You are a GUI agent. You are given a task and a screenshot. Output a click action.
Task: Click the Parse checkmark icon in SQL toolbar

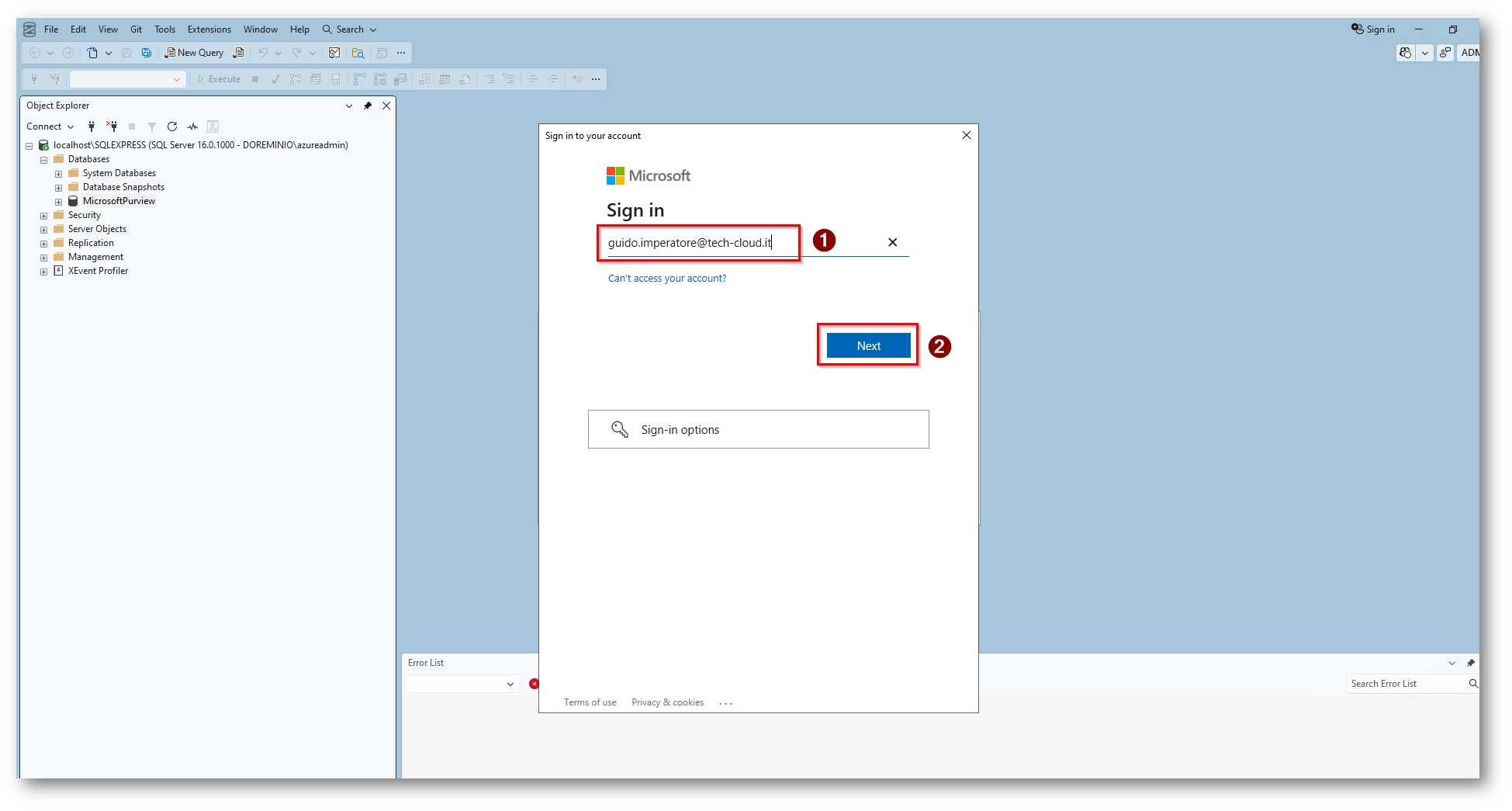[275, 79]
